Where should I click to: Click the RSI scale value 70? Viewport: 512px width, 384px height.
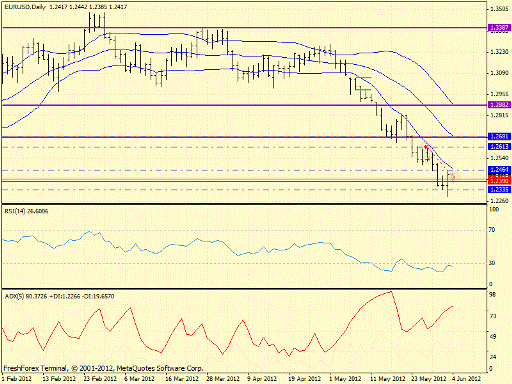pos(492,230)
